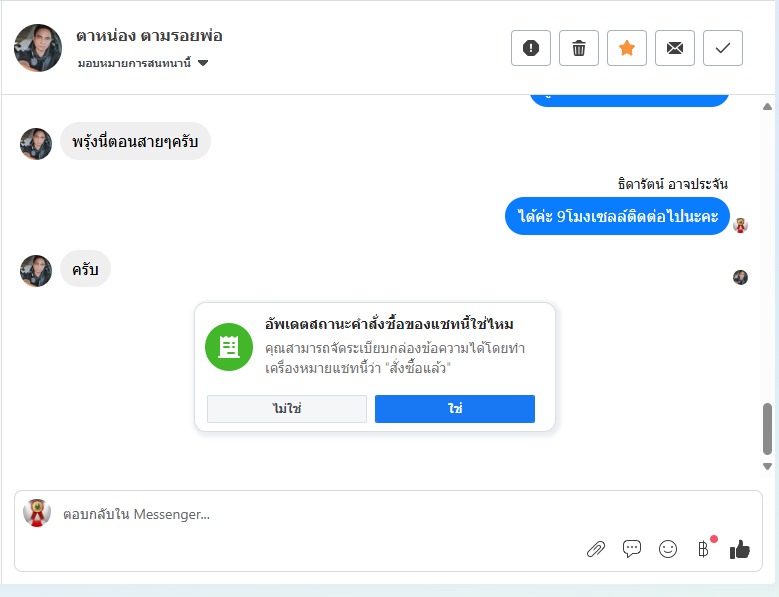
Task: Mark conversation unread with envelope icon
Action: pos(675,48)
